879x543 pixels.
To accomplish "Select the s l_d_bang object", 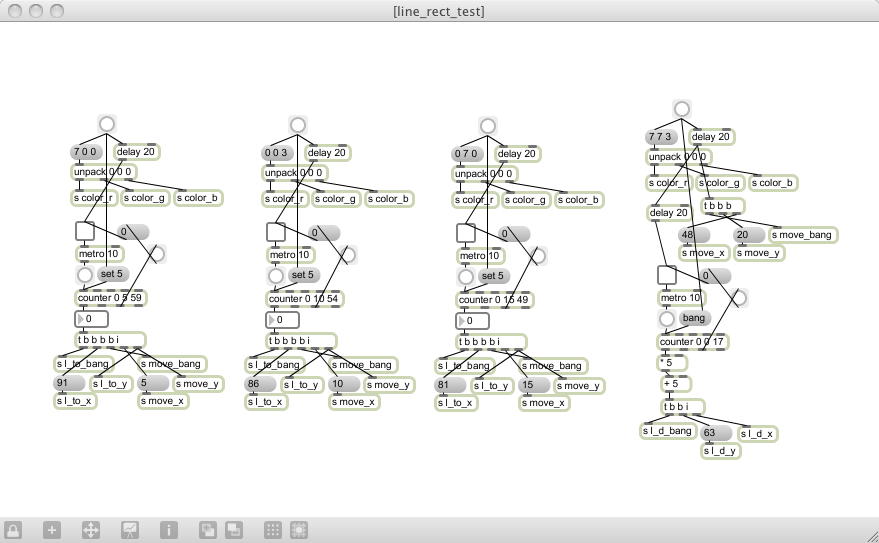I will [668, 431].
